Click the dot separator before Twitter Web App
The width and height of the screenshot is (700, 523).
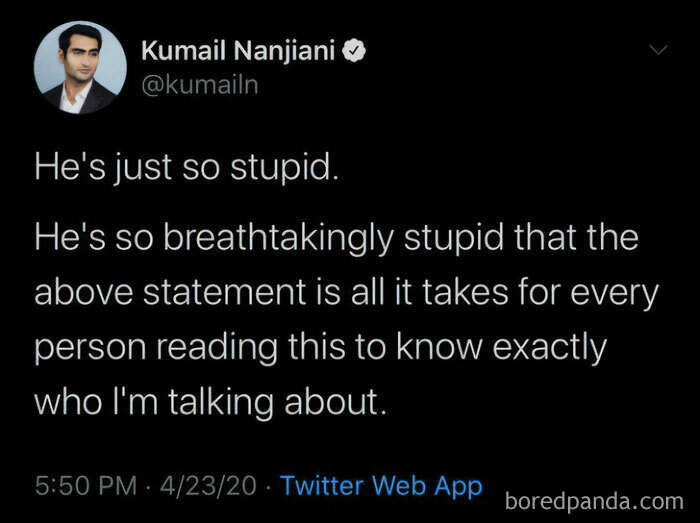pos(269,486)
